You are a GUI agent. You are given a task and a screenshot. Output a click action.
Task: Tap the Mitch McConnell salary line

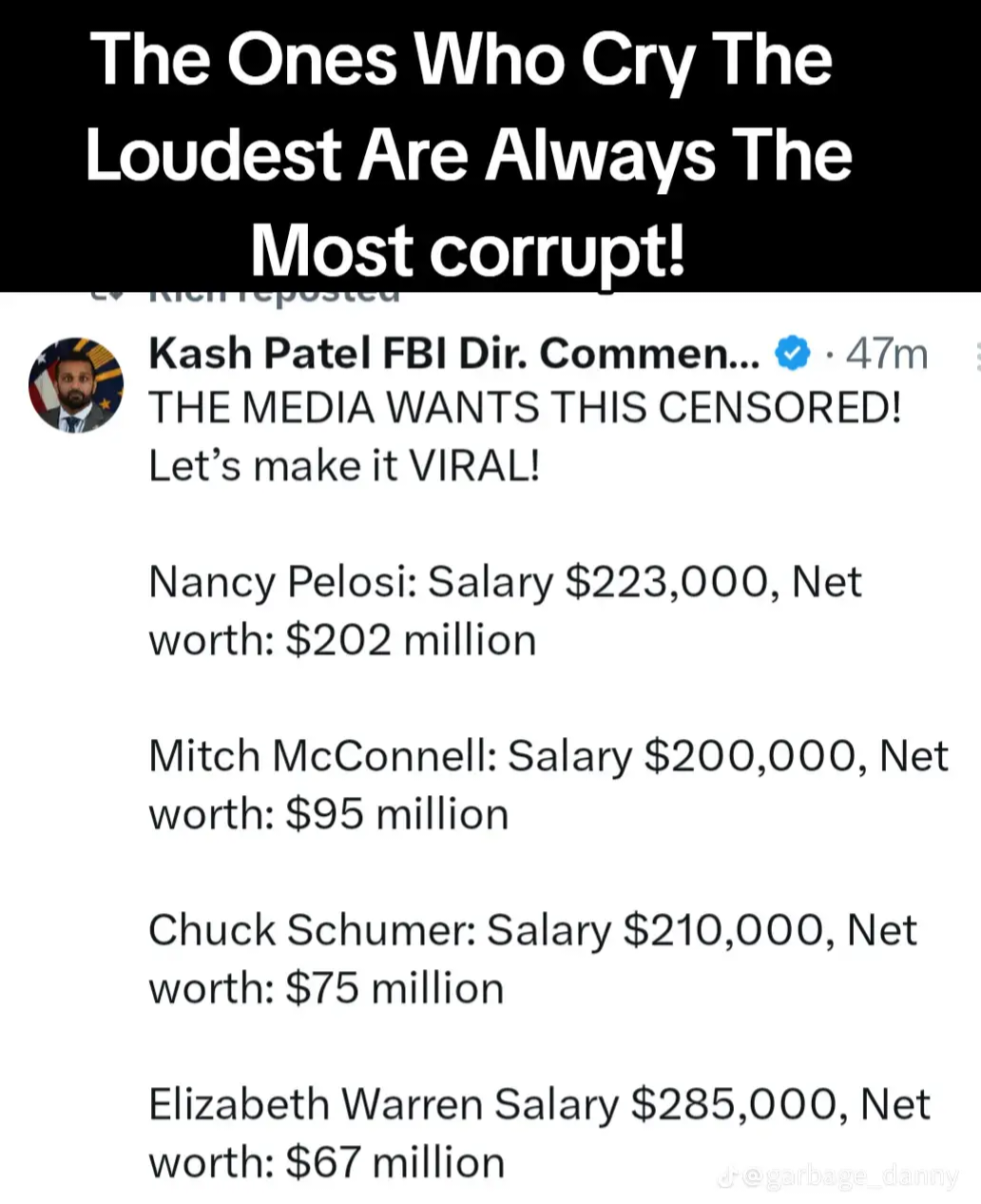pyautogui.click(x=548, y=756)
